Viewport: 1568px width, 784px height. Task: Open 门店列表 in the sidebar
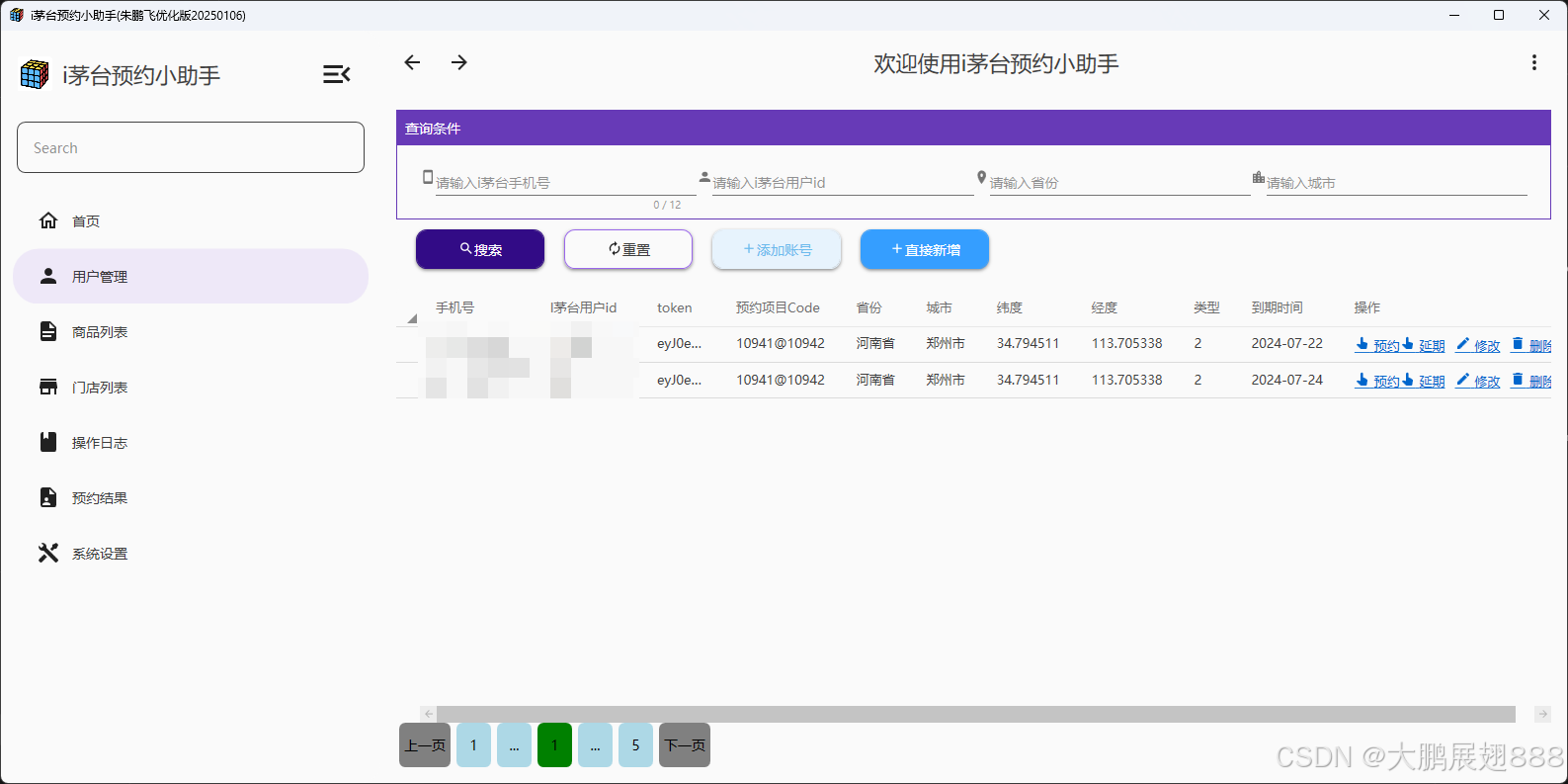191,387
